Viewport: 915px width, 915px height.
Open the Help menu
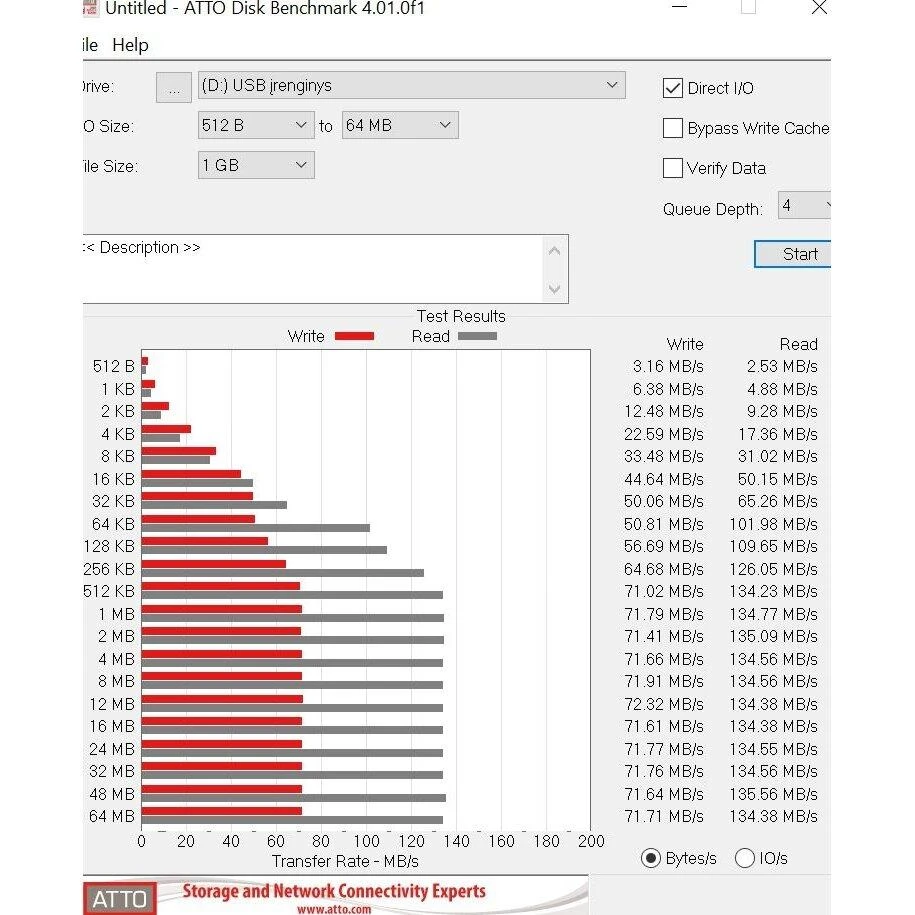click(x=130, y=45)
